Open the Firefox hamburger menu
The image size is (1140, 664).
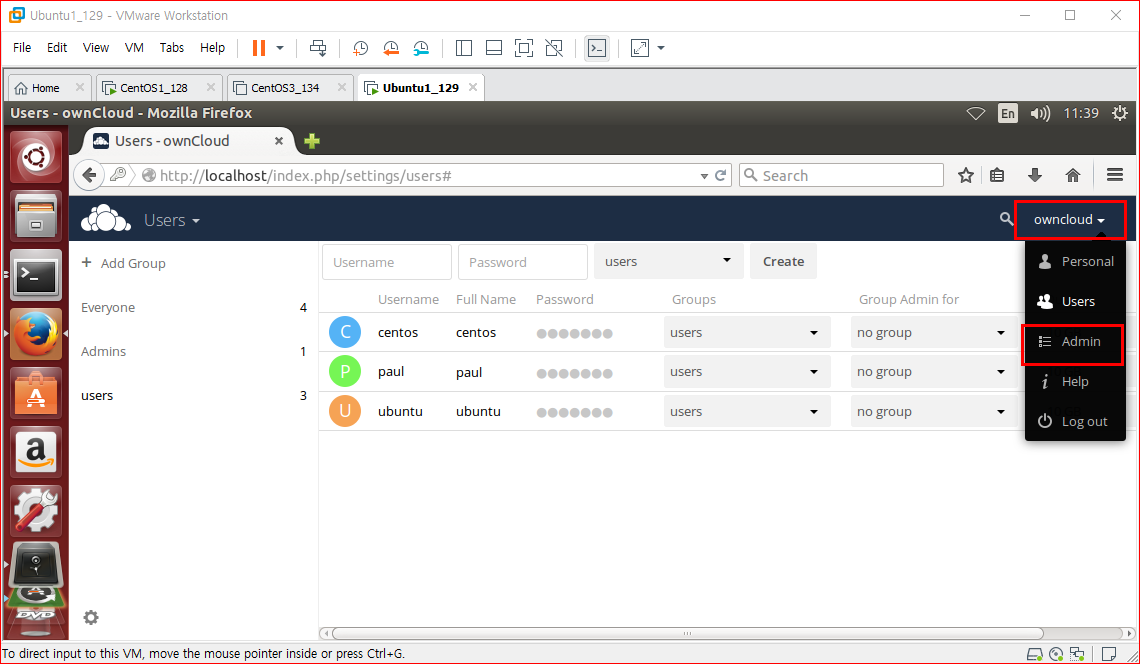point(1115,175)
